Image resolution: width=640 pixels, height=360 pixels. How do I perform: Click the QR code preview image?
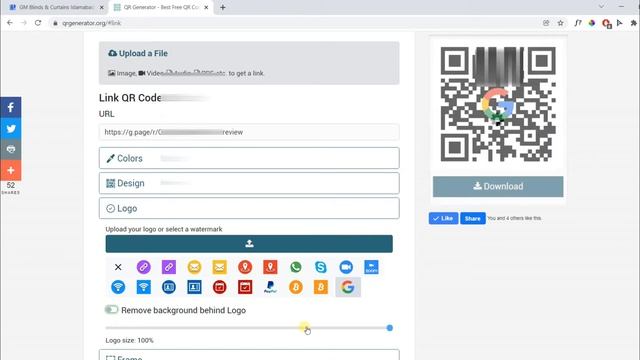pos(498,104)
